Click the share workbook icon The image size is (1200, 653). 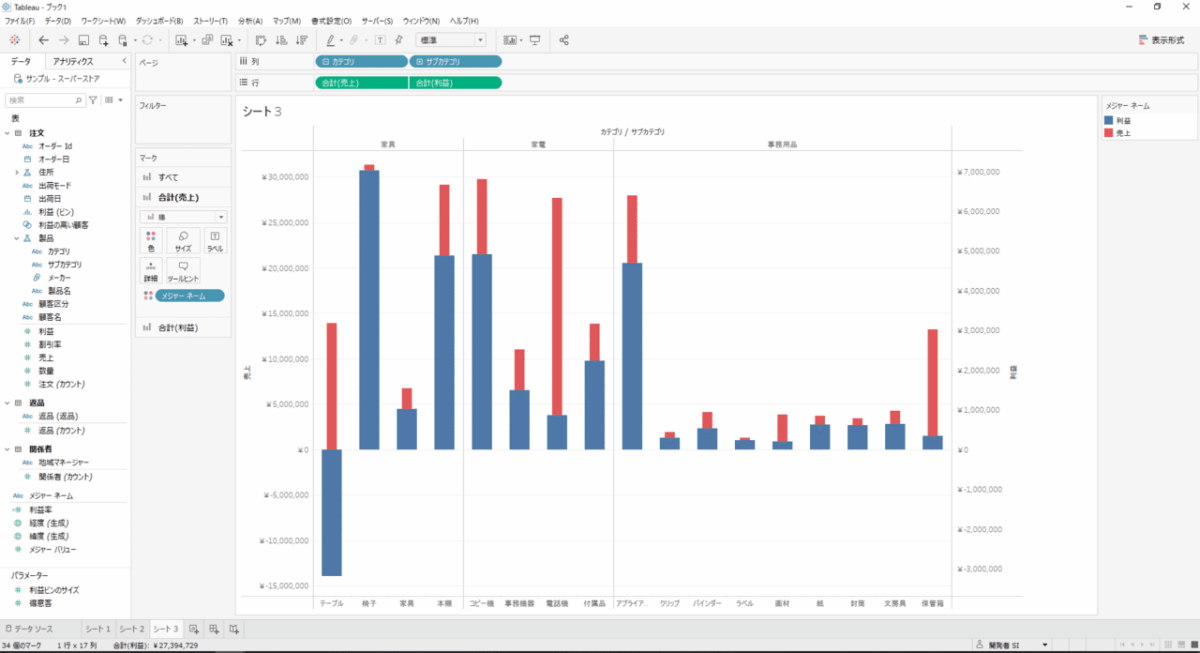click(564, 40)
